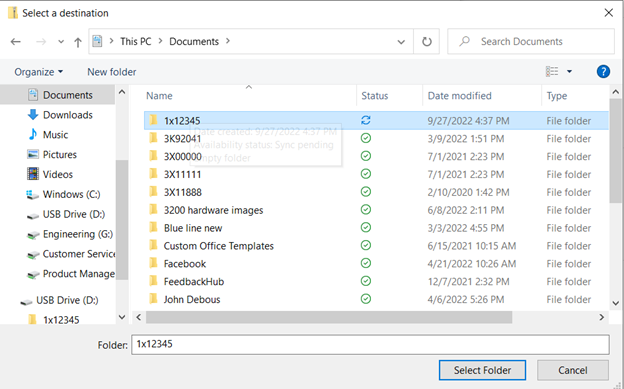624x389 pixels.
Task: Select Custom Office Templates folder
Action: (x=218, y=246)
